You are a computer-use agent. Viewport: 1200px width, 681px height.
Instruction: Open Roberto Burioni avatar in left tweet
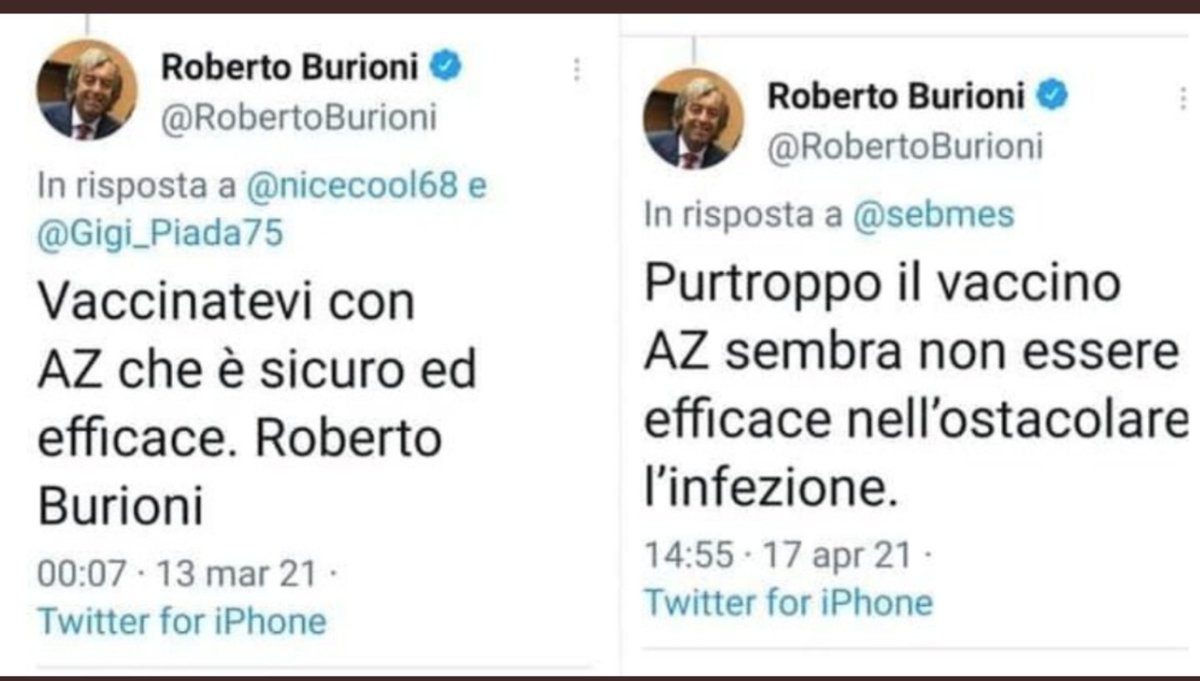(86, 90)
